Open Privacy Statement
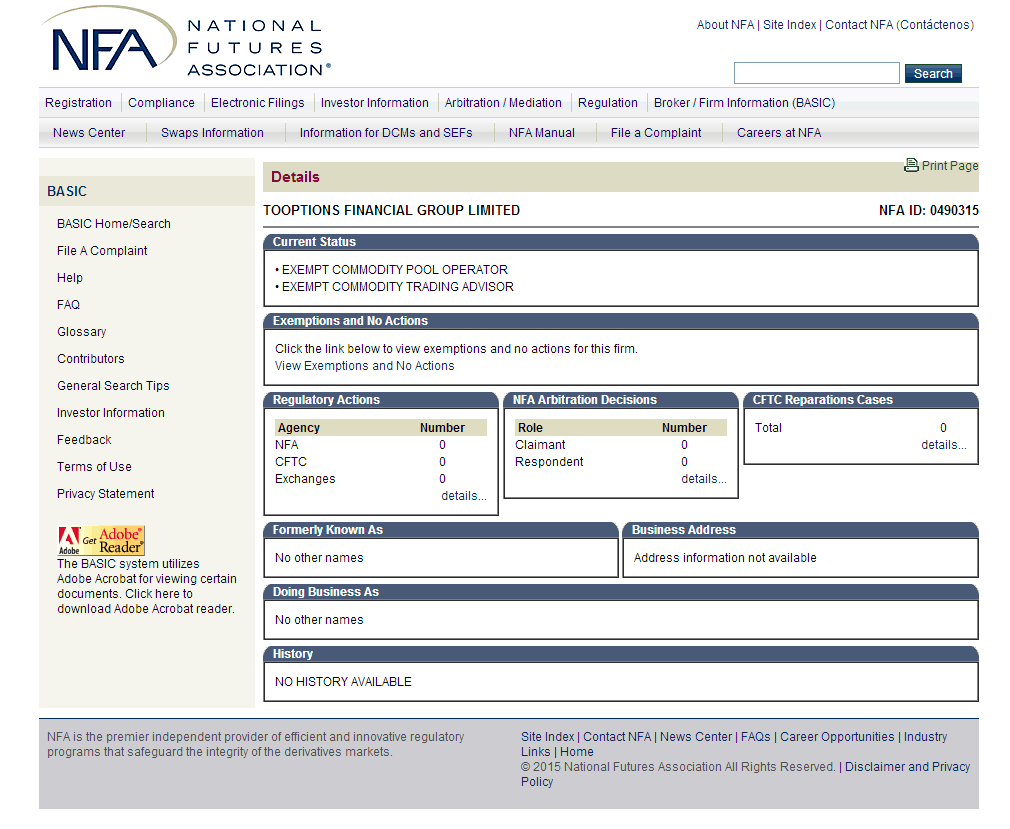 (x=106, y=494)
